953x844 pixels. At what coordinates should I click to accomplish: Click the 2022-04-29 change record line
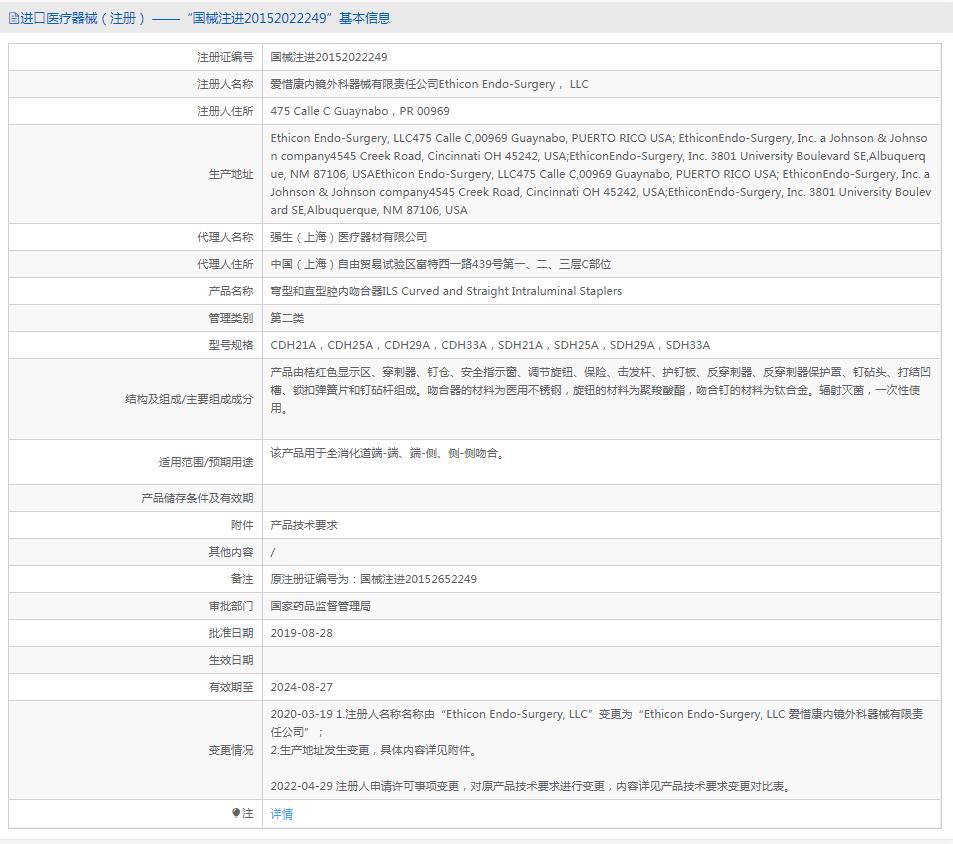[532, 786]
